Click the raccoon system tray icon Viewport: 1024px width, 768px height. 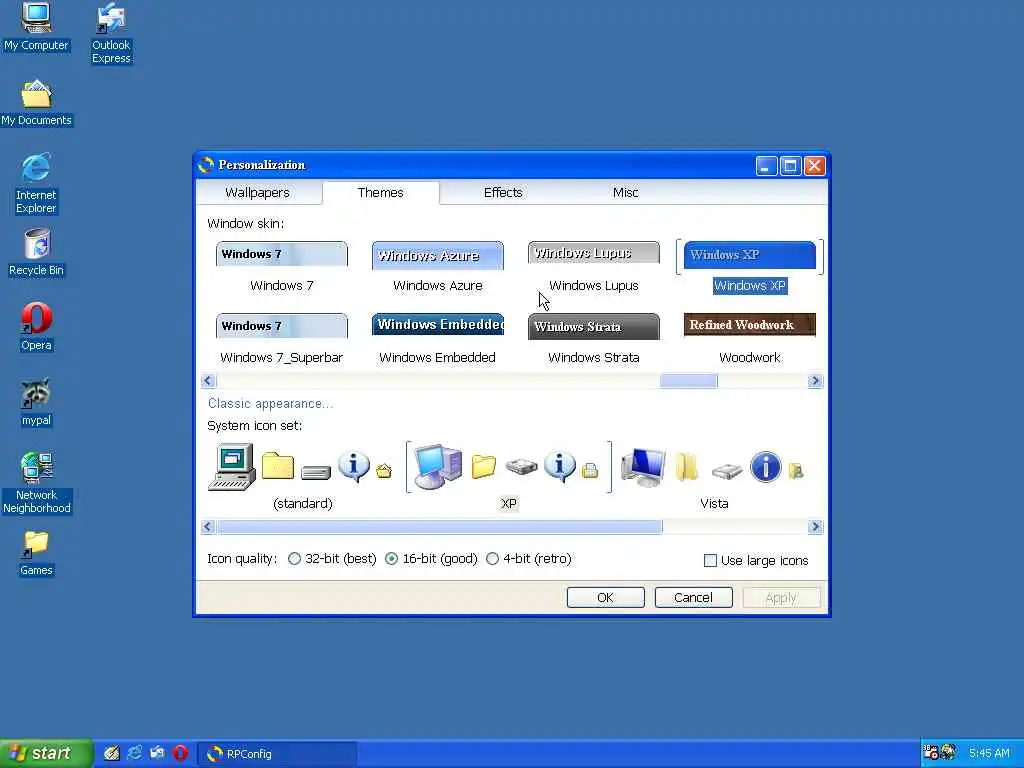coord(948,753)
